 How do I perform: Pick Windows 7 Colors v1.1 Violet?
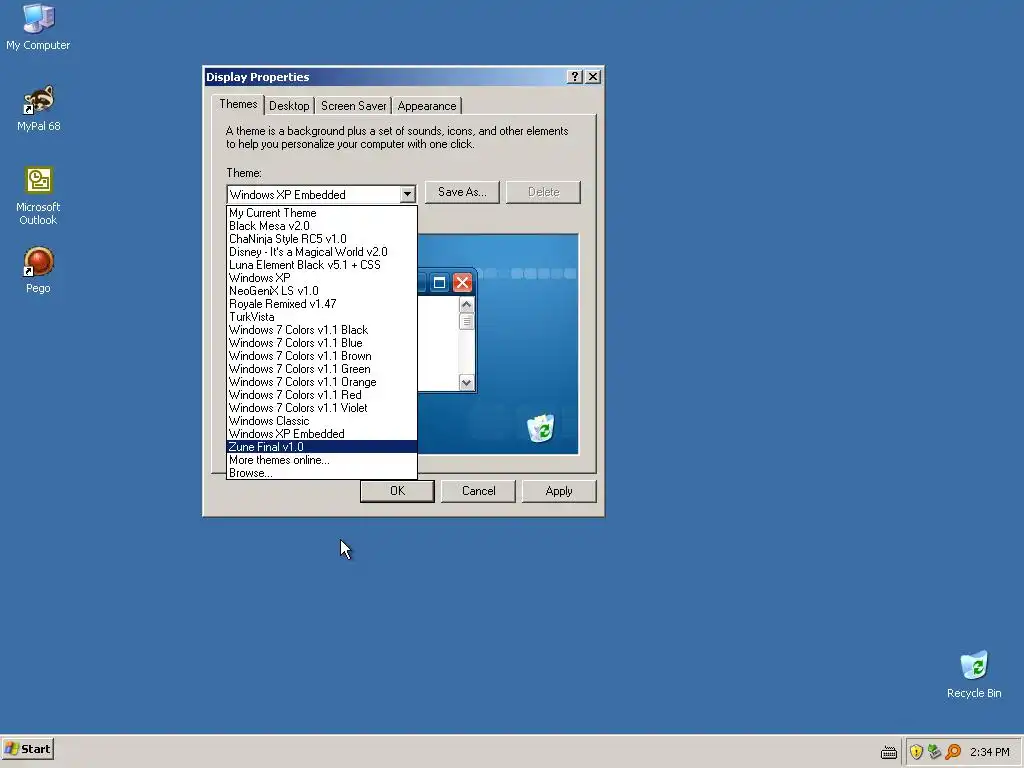[321, 408]
